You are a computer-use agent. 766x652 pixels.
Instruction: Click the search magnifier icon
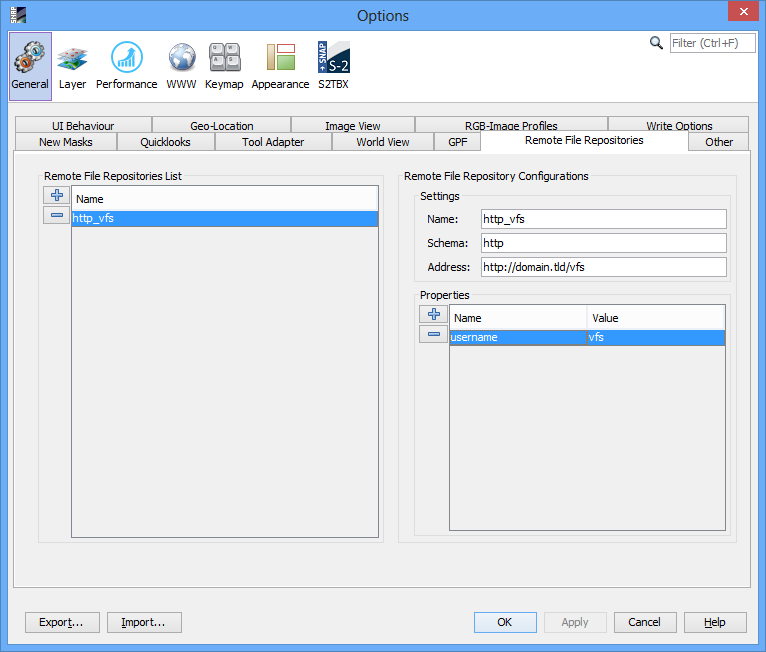tap(656, 43)
